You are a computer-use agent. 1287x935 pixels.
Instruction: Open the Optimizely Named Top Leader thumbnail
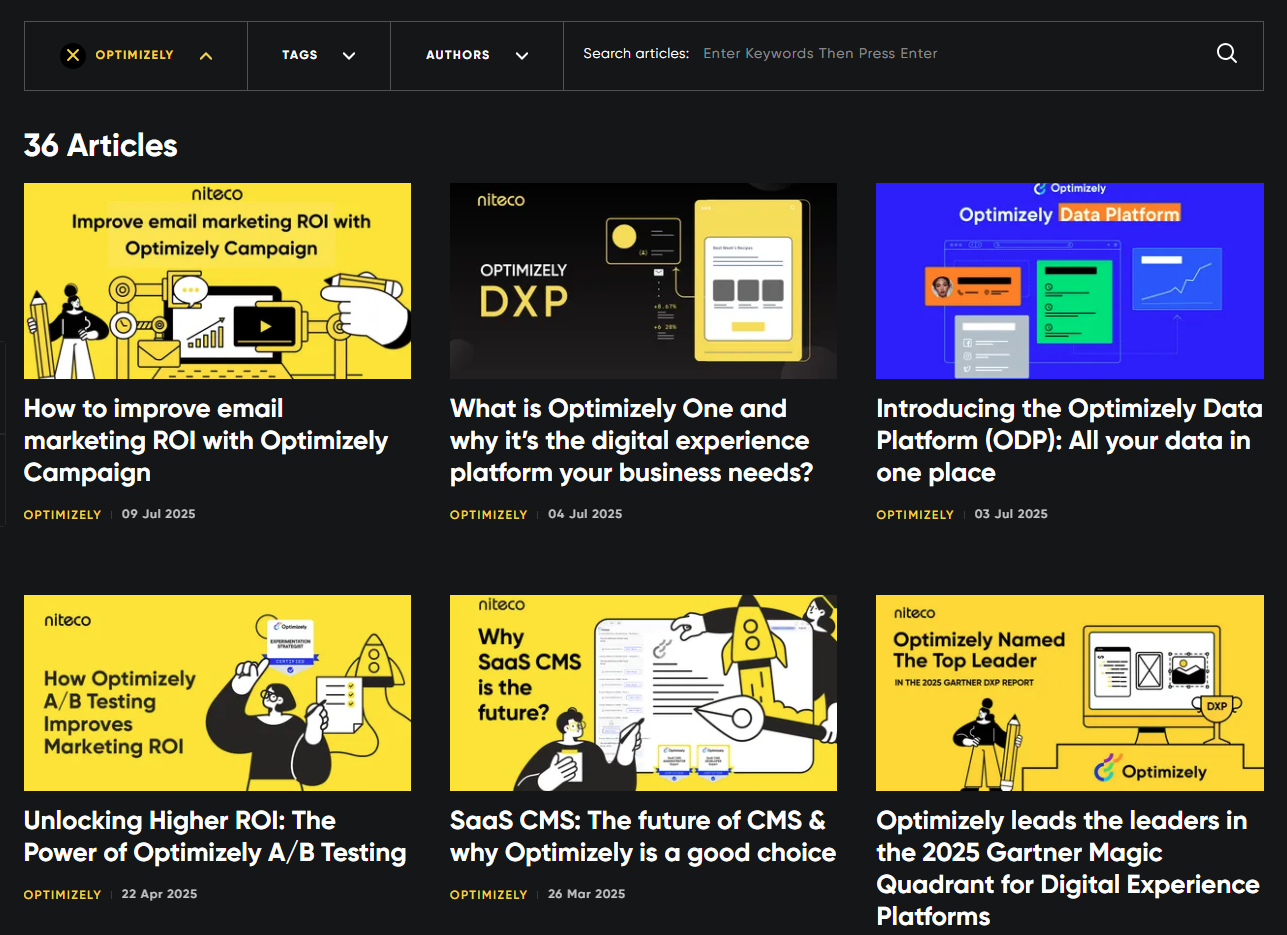click(1069, 693)
